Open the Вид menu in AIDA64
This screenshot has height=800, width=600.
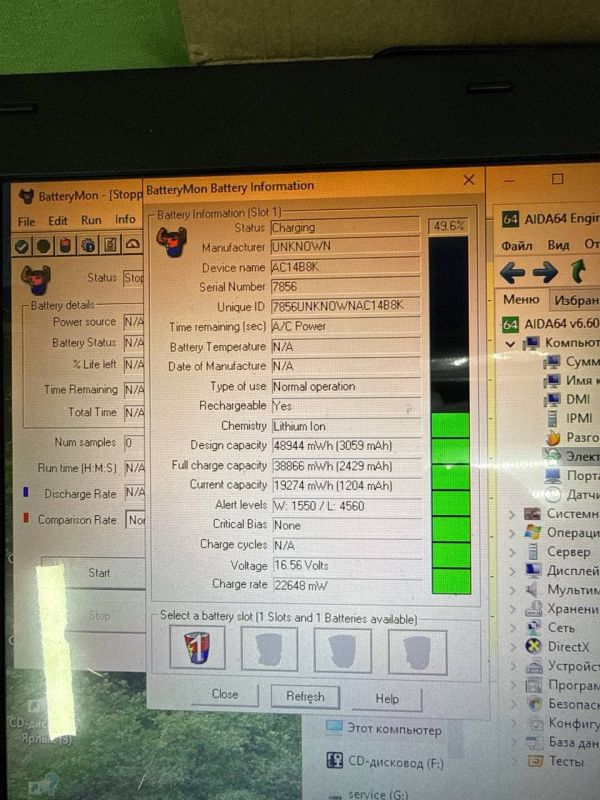click(x=558, y=245)
